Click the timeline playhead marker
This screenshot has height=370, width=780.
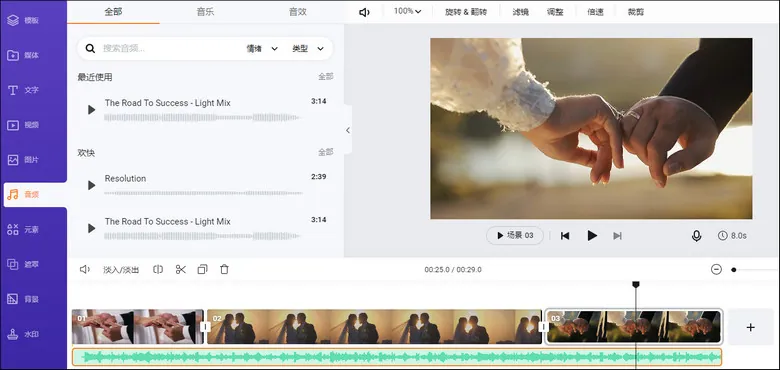(636, 284)
